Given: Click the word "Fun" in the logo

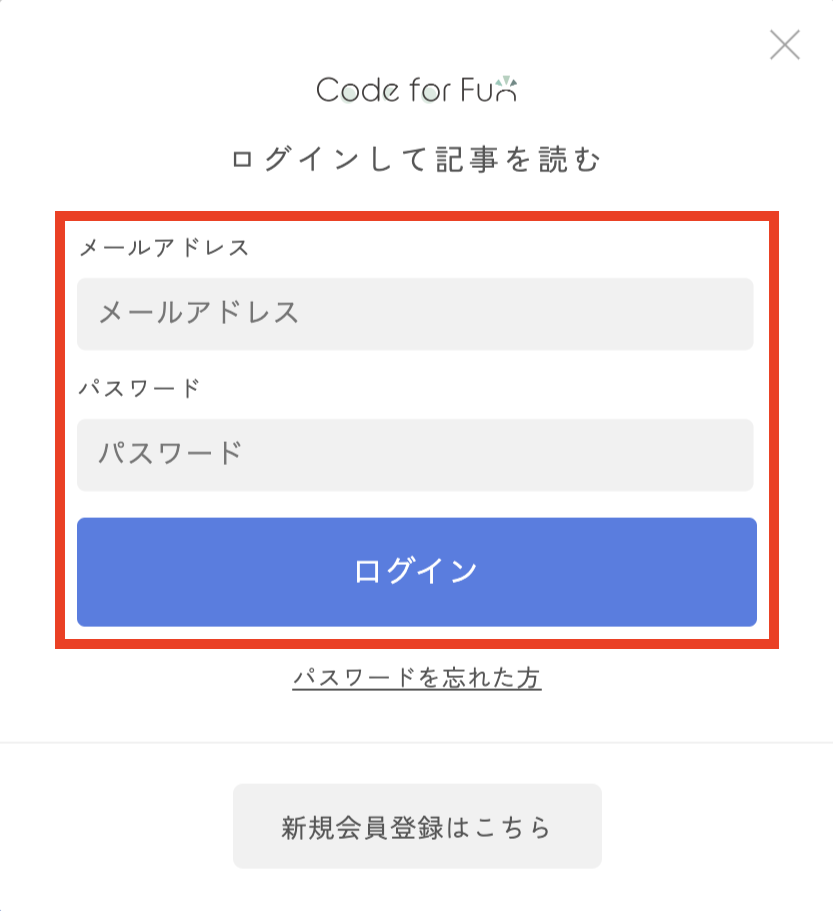Looking at the screenshot, I should coord(489,89).
